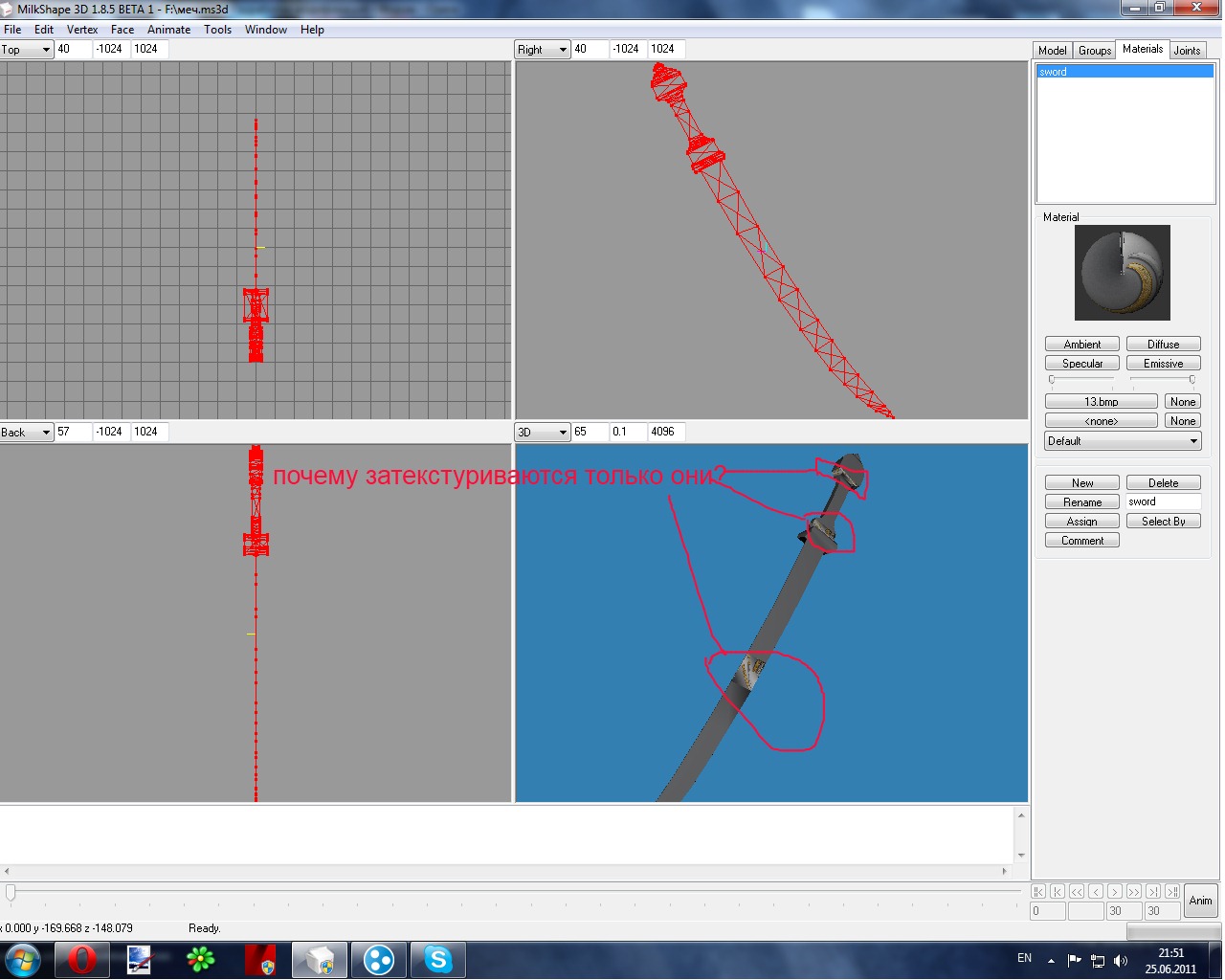
Task: Open the Right viewport view dropdown
Action: pyautogui.click(x=543, y=50)
